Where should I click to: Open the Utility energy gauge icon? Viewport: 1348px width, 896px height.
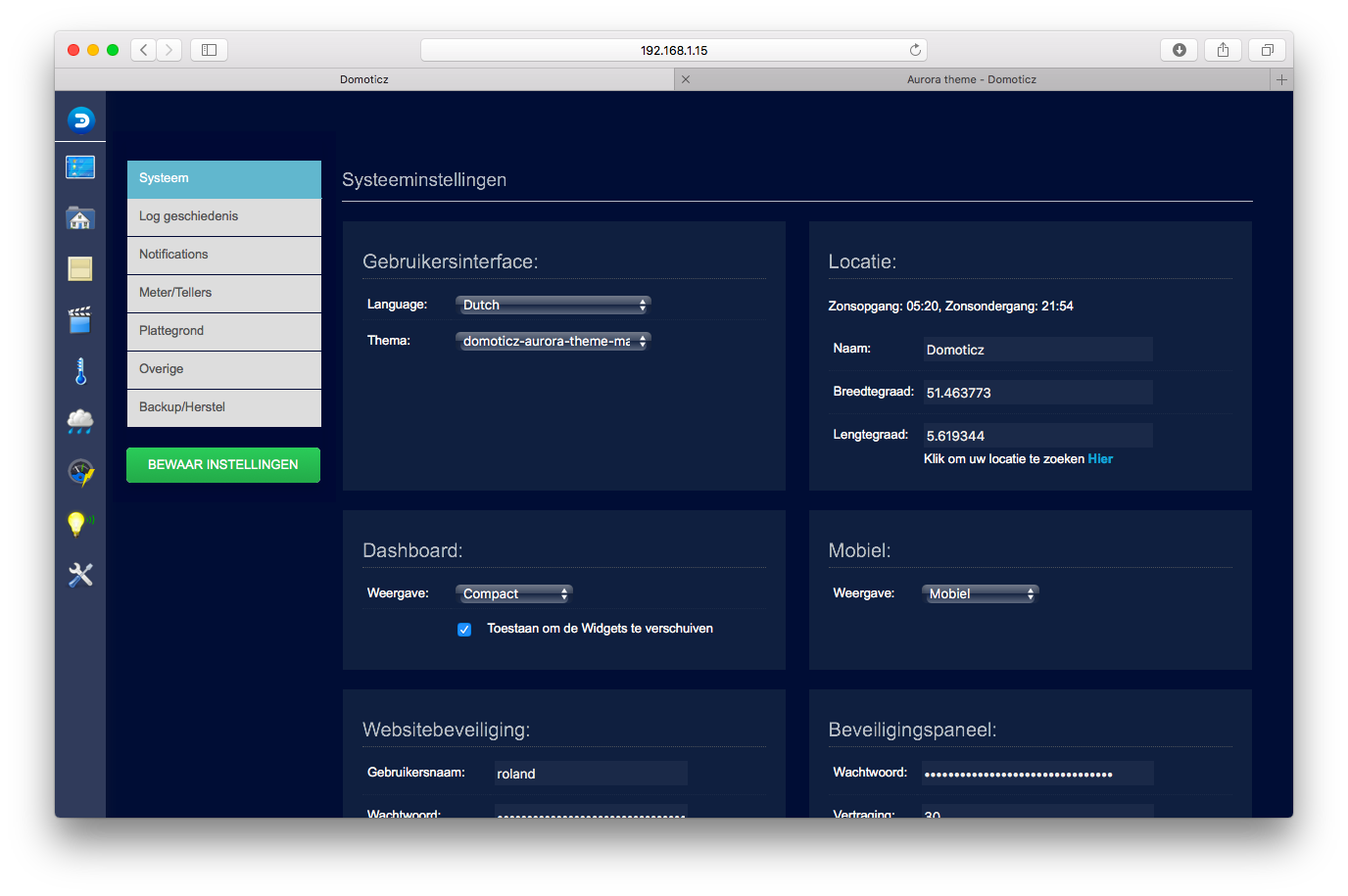click(80, 473)
